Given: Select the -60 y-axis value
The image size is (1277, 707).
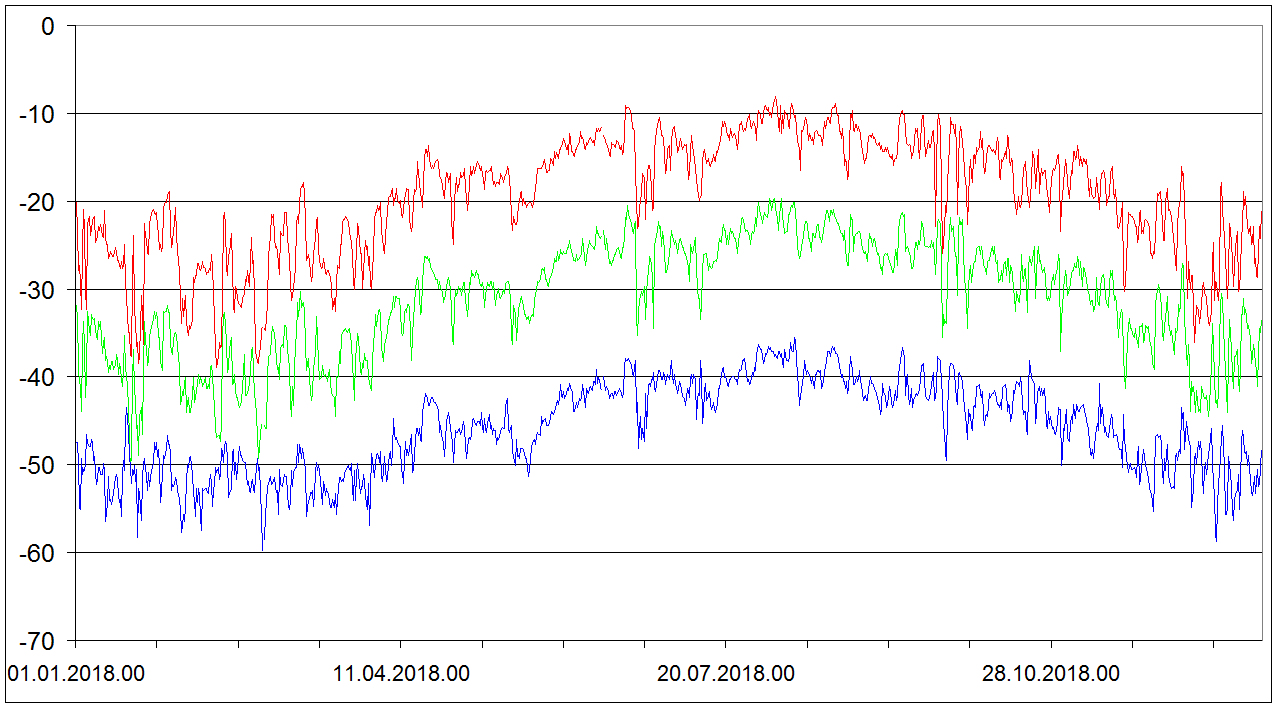Looking at the screenshot, I should tap(38, 553).
